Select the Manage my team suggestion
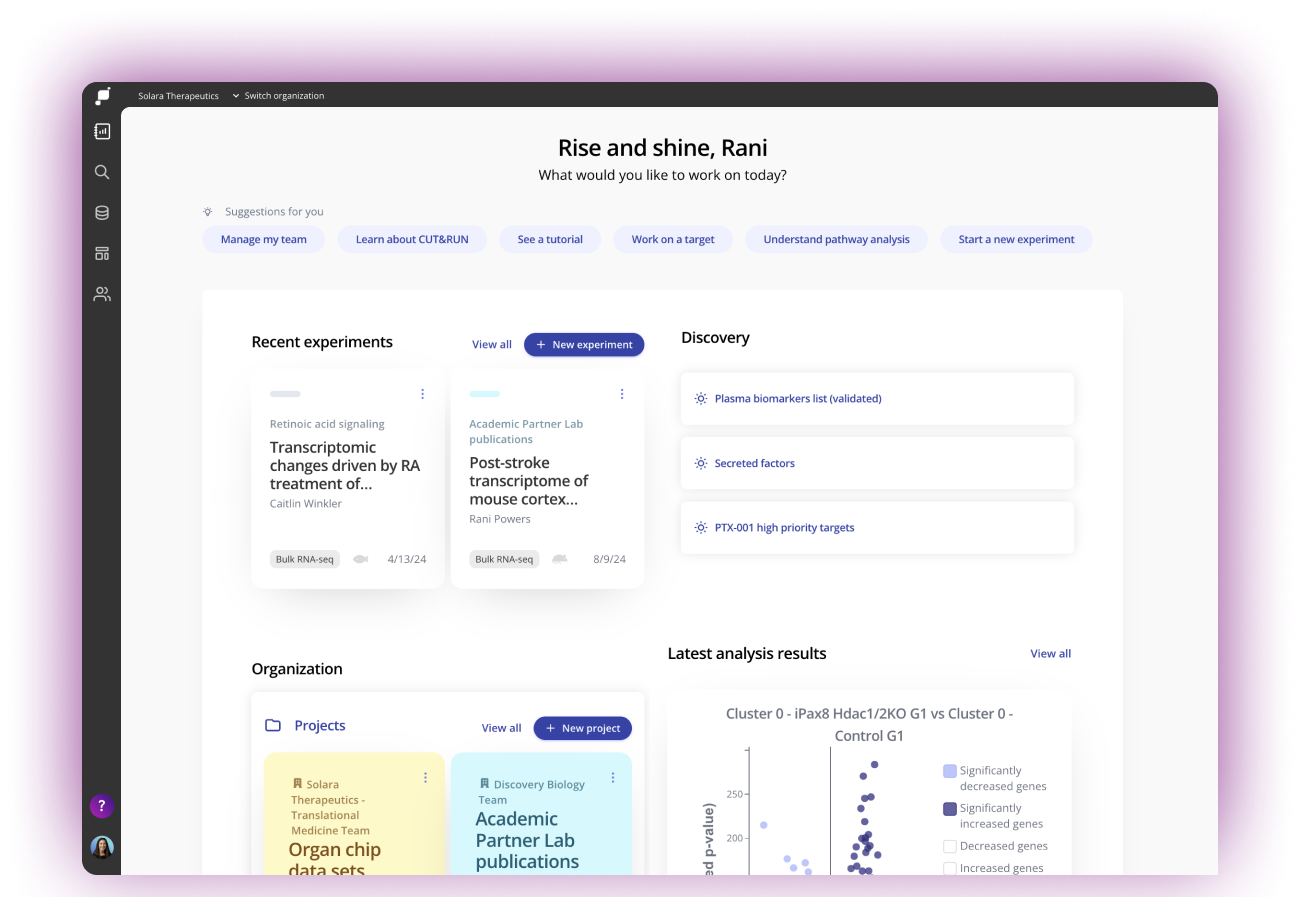Screen dimensions: 1300x897 click(264, 240)
